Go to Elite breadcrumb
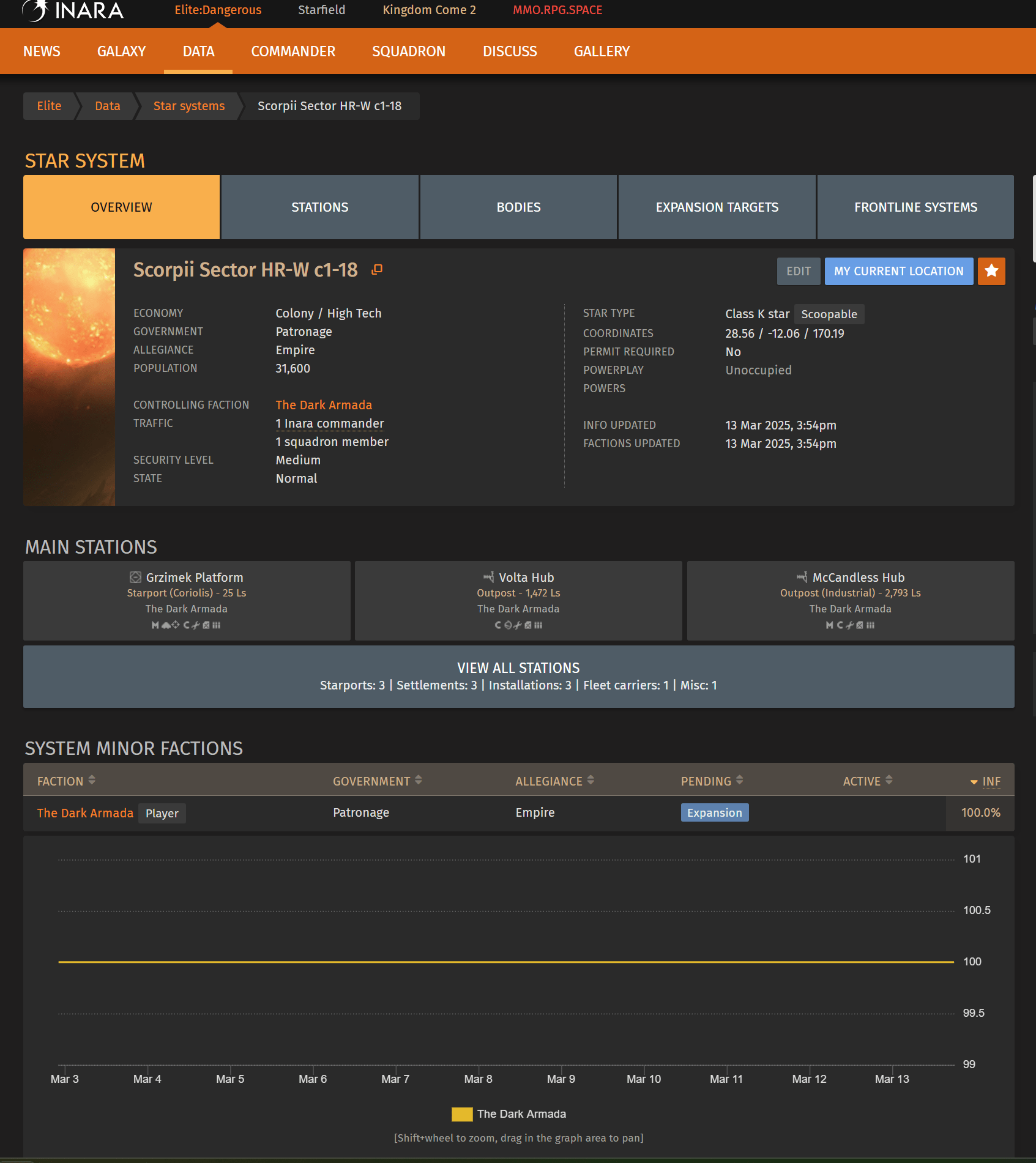This screenshot has height=1163, width=1036. [49, 106]
